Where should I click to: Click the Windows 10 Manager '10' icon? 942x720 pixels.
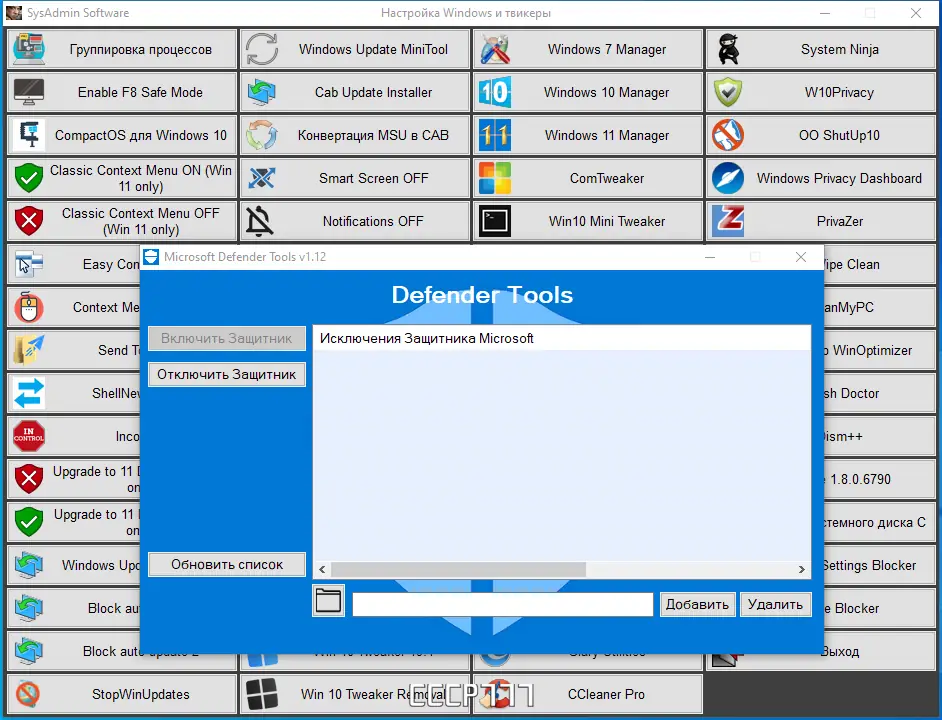(x=495, y=92)
